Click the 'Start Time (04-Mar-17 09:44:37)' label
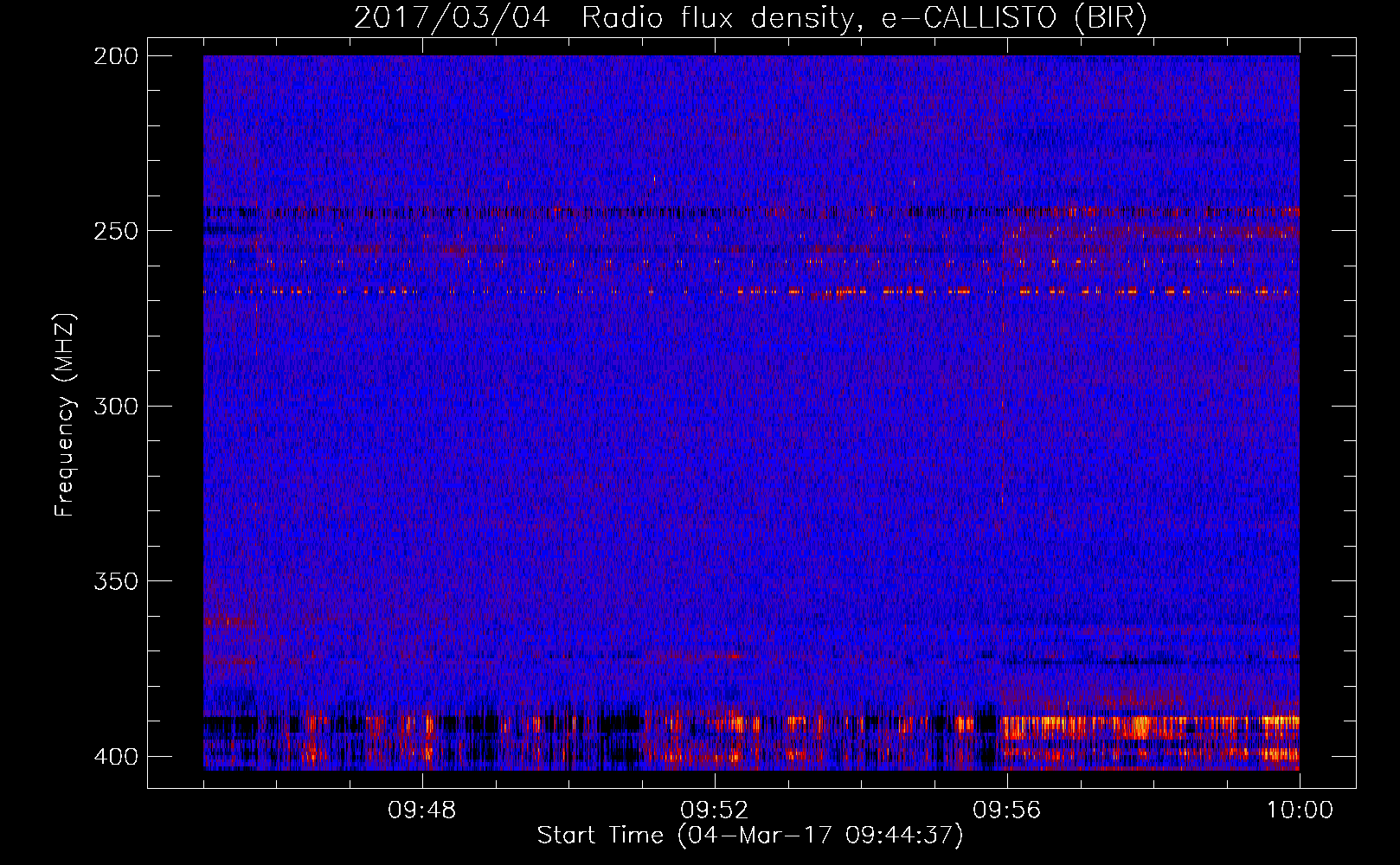Screen dimensions: 1400x865 750,835
